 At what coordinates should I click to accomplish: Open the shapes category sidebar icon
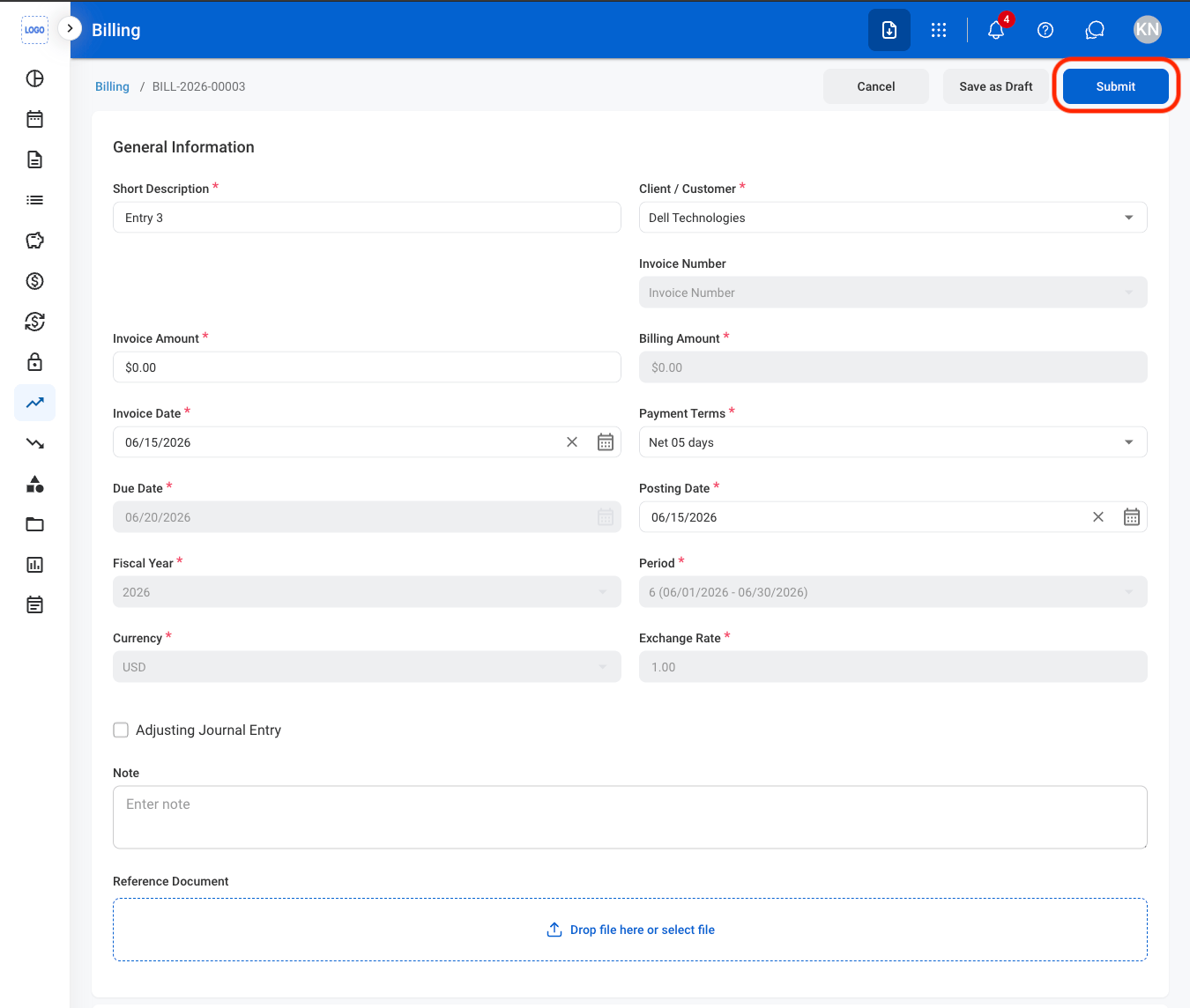[34, 484]
